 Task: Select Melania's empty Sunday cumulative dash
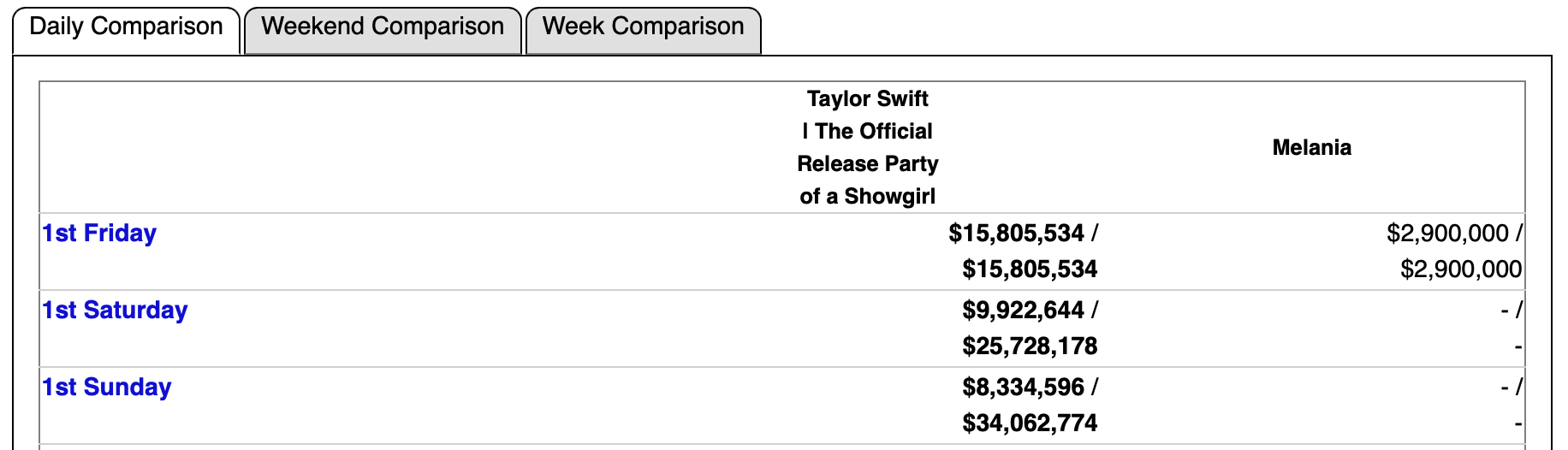click(1518, 424)
